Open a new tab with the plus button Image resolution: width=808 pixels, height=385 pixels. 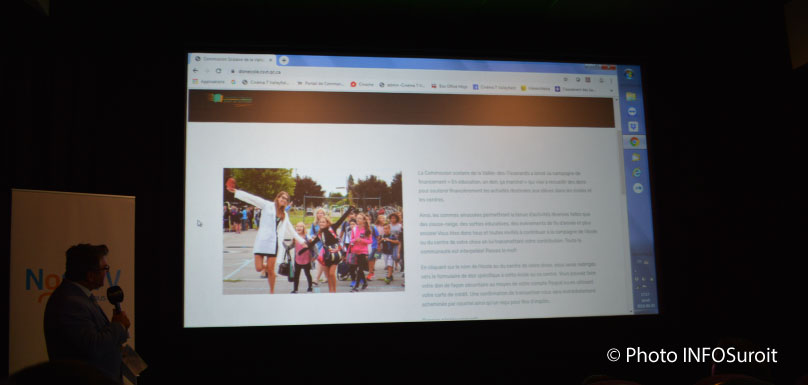(283, 60)
